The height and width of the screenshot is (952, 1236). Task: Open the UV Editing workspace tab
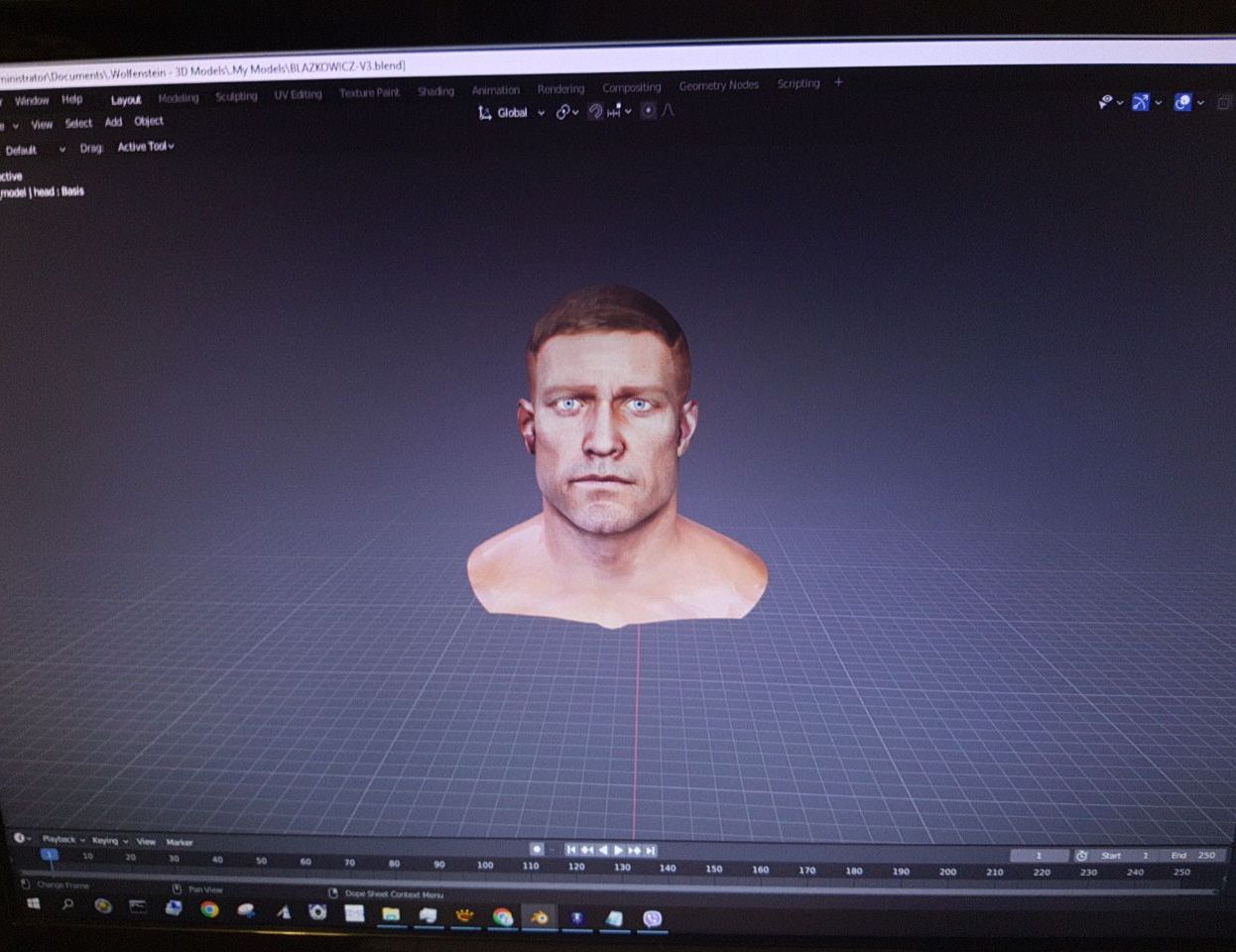pyautogui.click(x=299, y=94)
